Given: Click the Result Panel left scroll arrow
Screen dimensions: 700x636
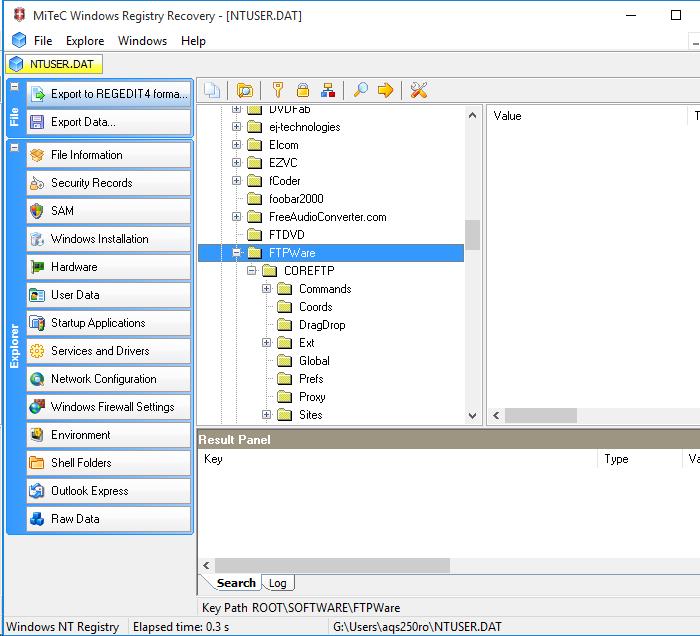Looking at the screenshot, I should pyautogui.click(x=206, y=565).
